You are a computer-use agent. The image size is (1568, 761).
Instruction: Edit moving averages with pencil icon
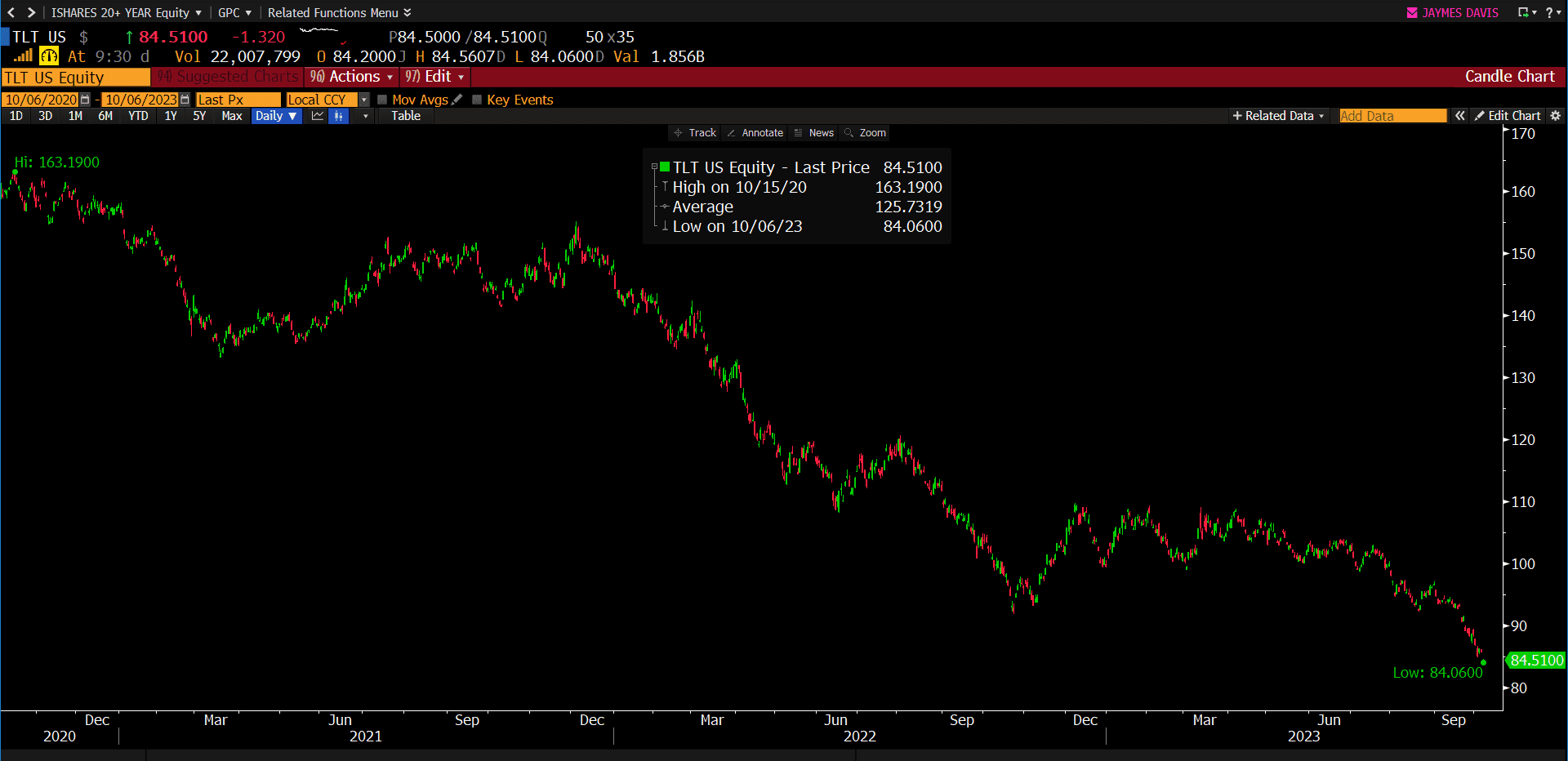pyautogui.click(x=457, y=100)
